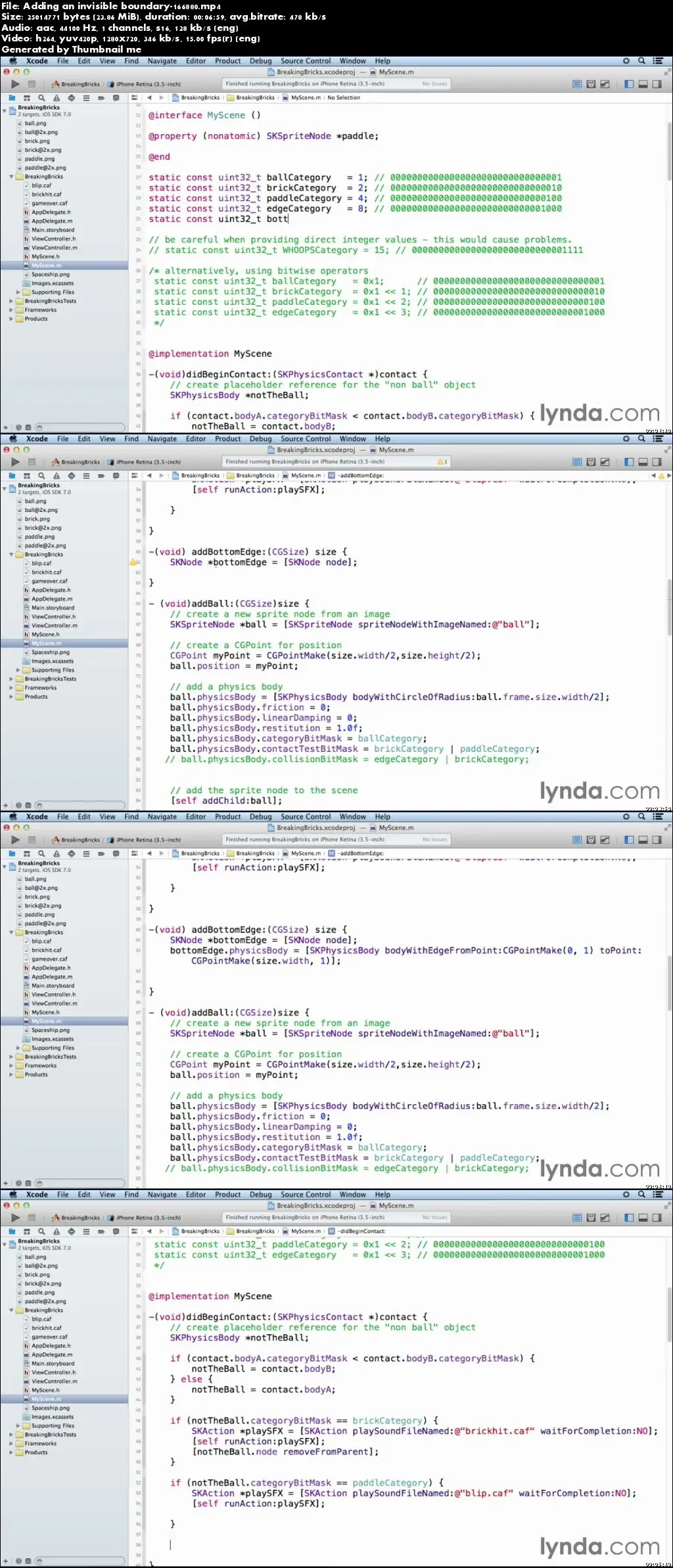Show the debug area in the first frame
673x1568 pixels.
click(x=643, y=84)
